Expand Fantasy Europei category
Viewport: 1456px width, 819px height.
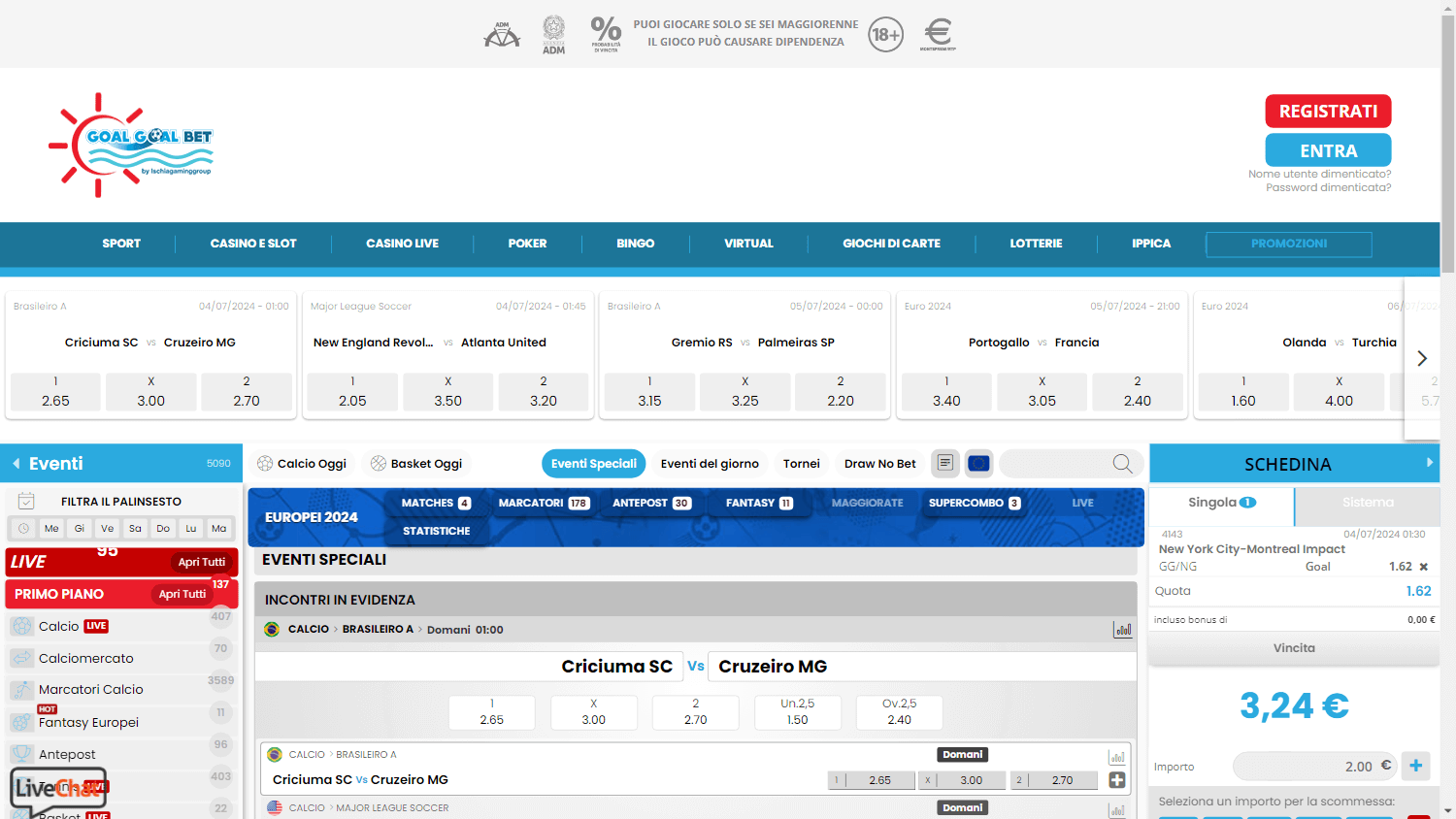(123, 722)
